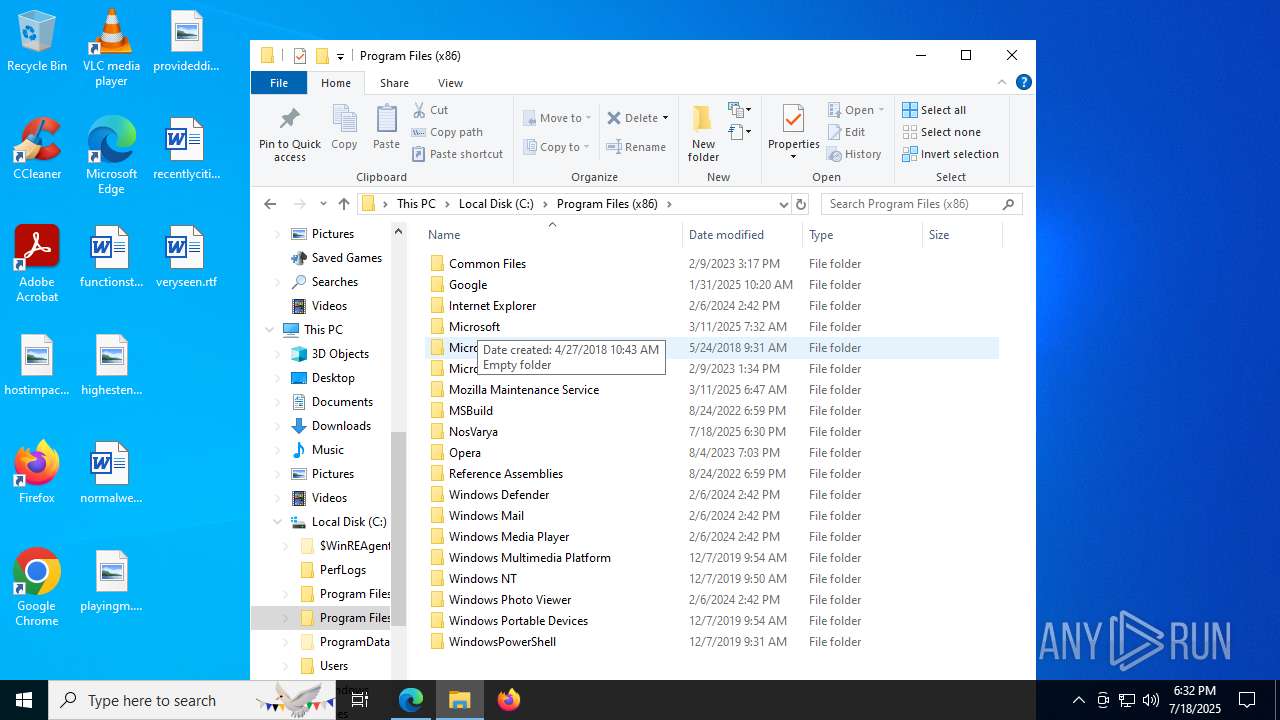Screen dimensions: 1280x720
Task: Expand 3D Objects tree node
Action: 278,354
